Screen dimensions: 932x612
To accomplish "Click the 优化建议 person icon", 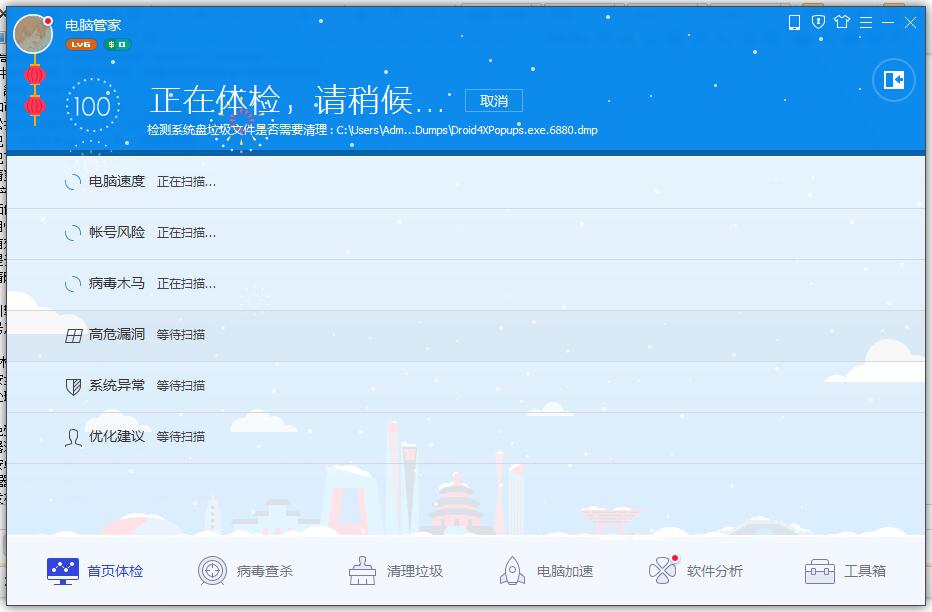I will [73, 437].
